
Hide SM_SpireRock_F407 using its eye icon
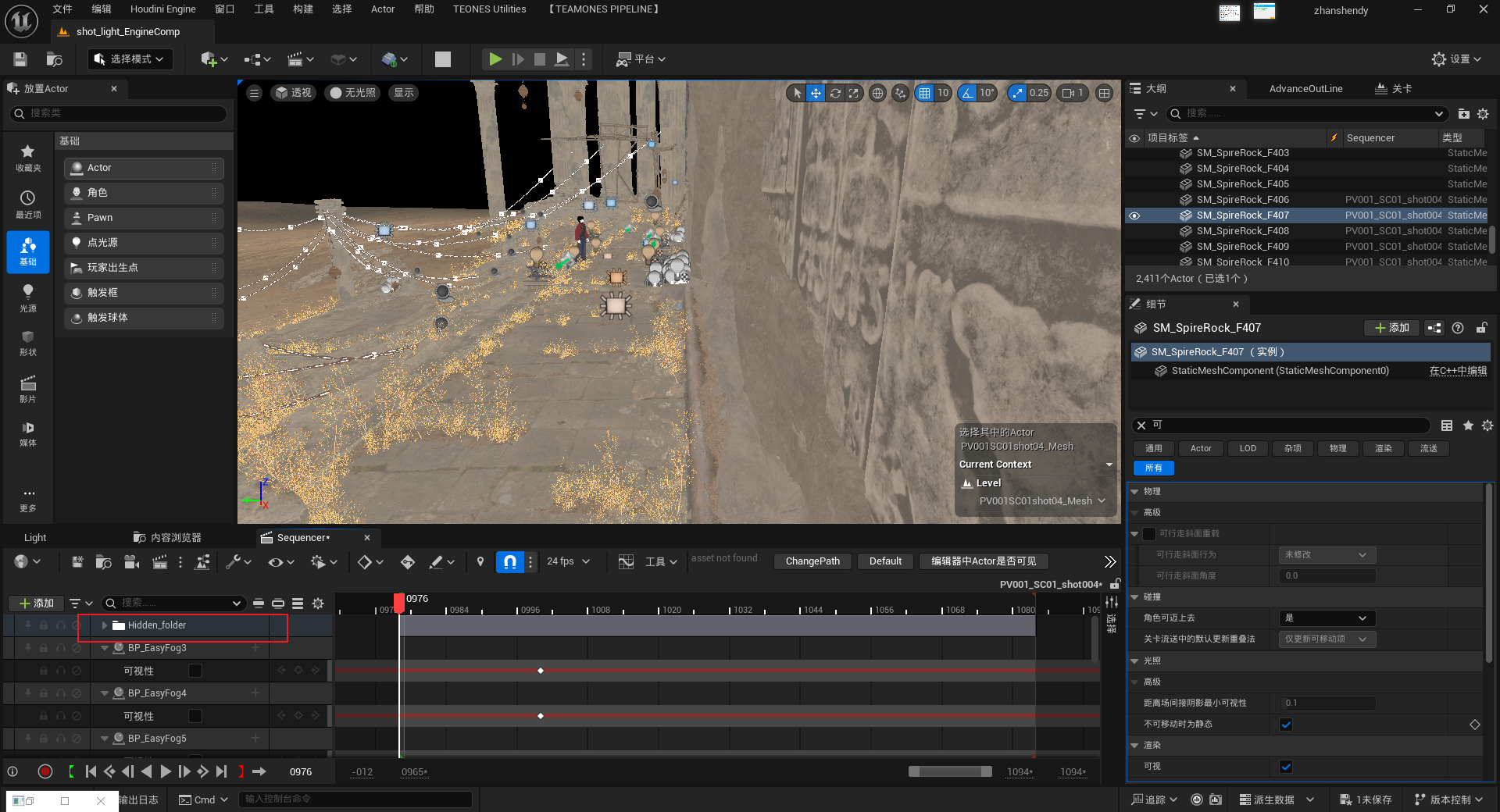pos(1134,215)
